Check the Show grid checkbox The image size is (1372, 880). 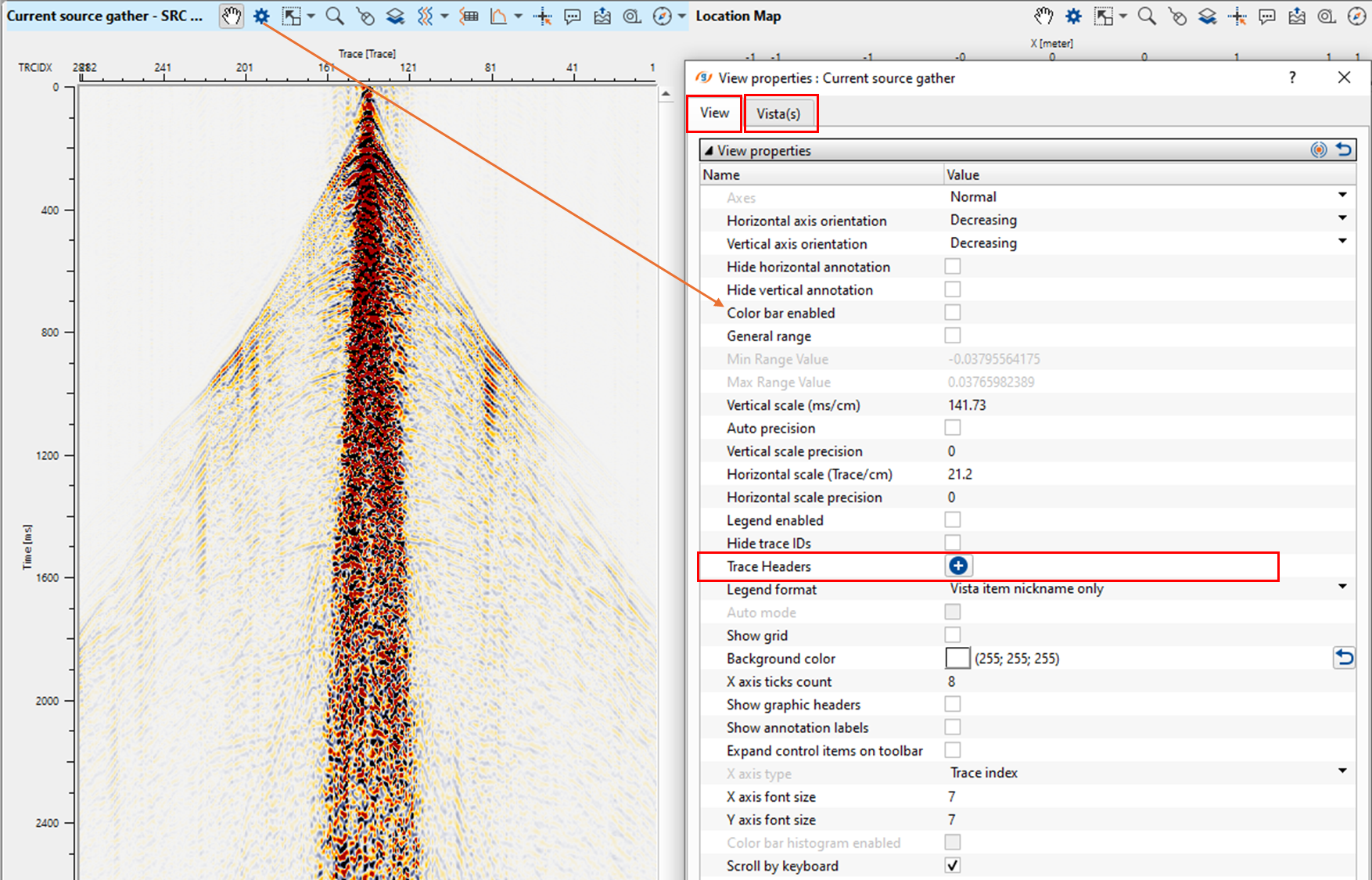tap(952, 635)
